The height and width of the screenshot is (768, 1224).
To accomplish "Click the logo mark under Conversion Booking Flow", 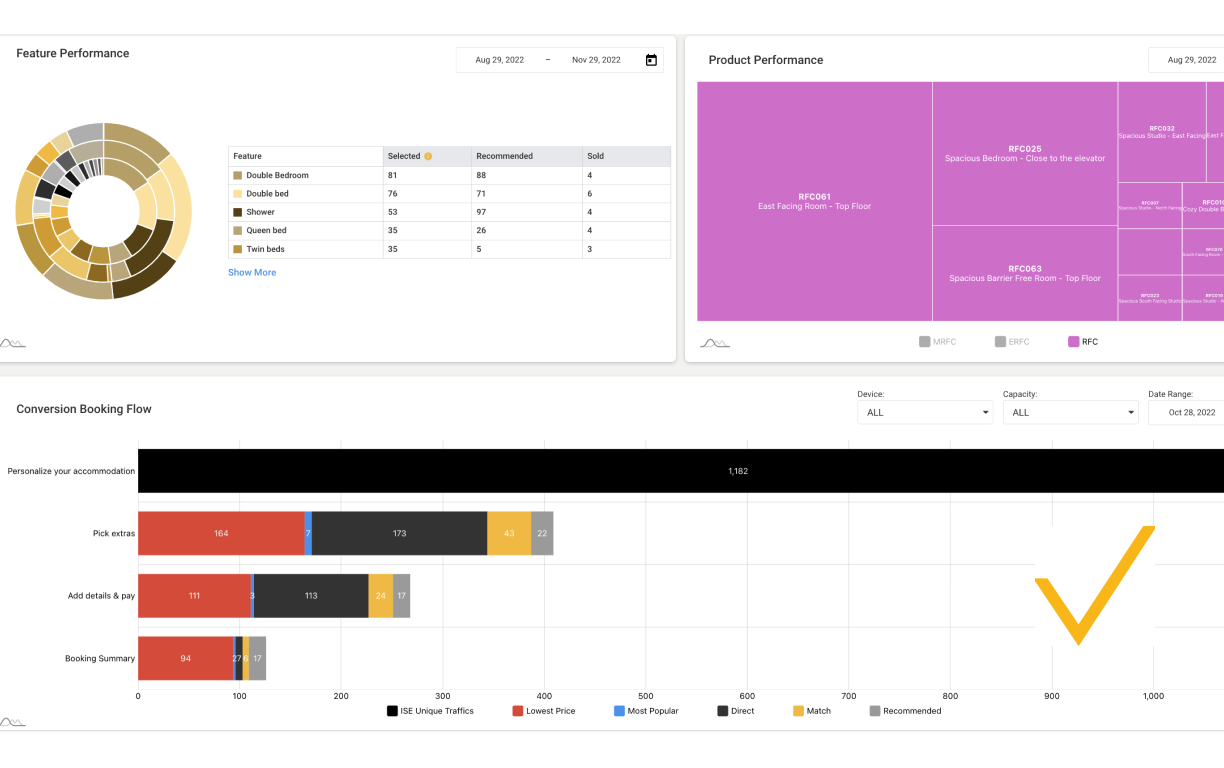I will 13,722.
